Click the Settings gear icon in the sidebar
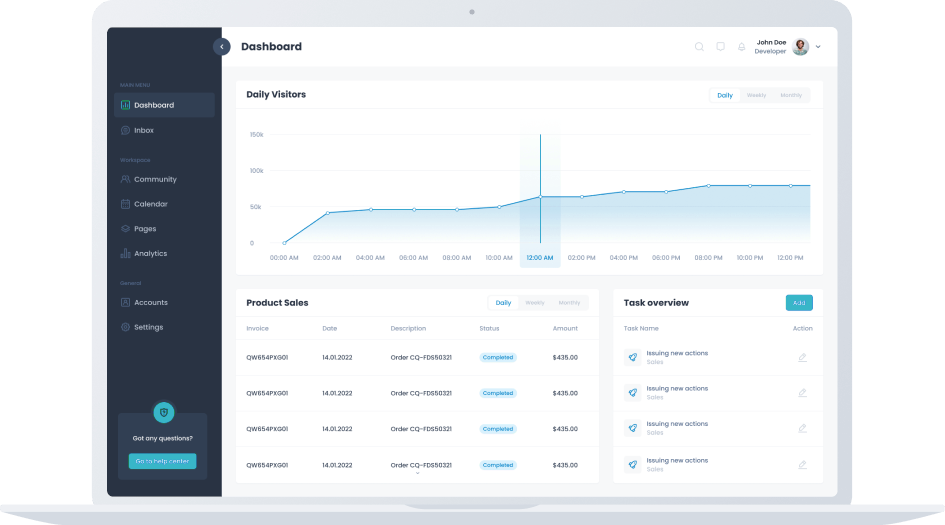 pyautogui.click(x=125, y=327)
